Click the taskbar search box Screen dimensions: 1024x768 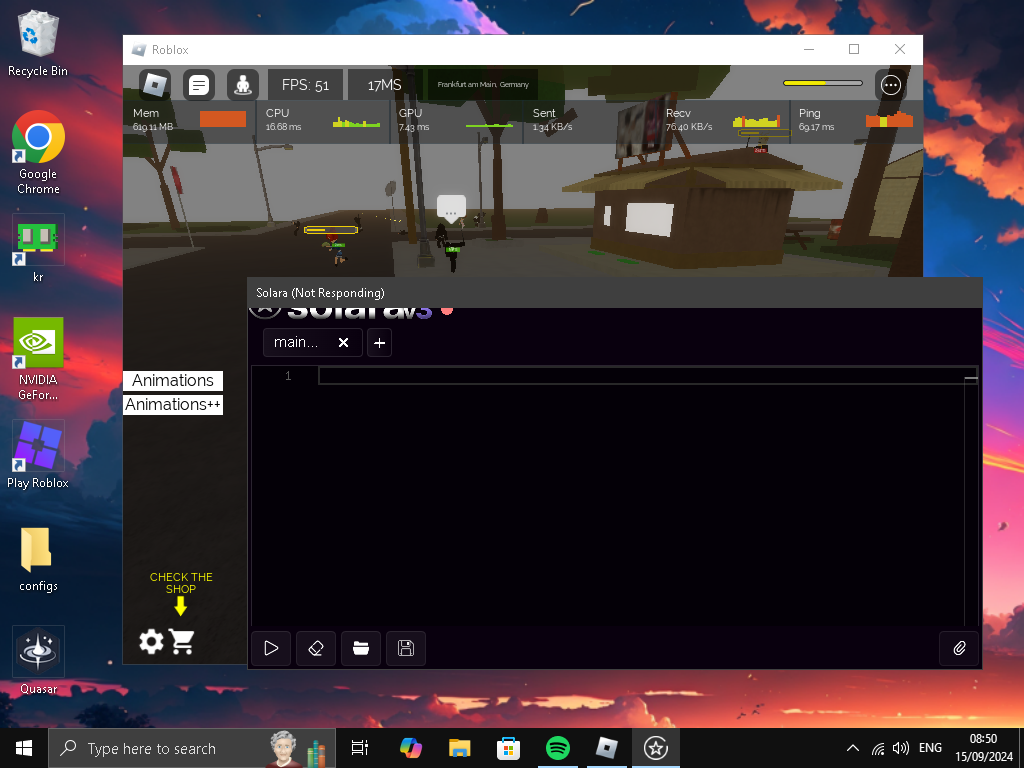pos(192,748)
